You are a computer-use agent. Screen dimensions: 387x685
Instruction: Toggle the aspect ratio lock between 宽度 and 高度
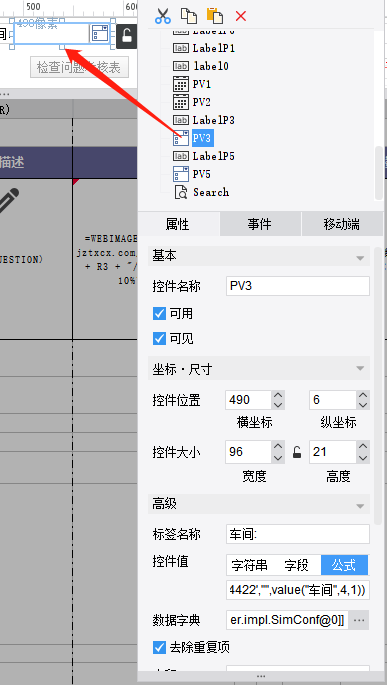pos(297,452)
